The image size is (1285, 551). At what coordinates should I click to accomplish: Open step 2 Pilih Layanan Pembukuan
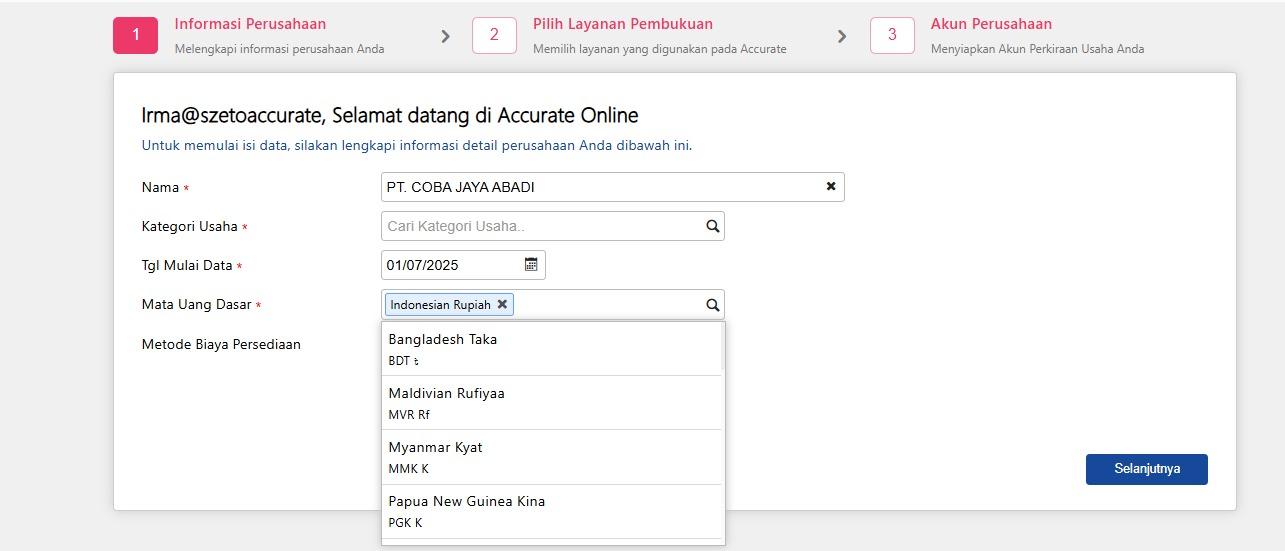coord(623,24)
